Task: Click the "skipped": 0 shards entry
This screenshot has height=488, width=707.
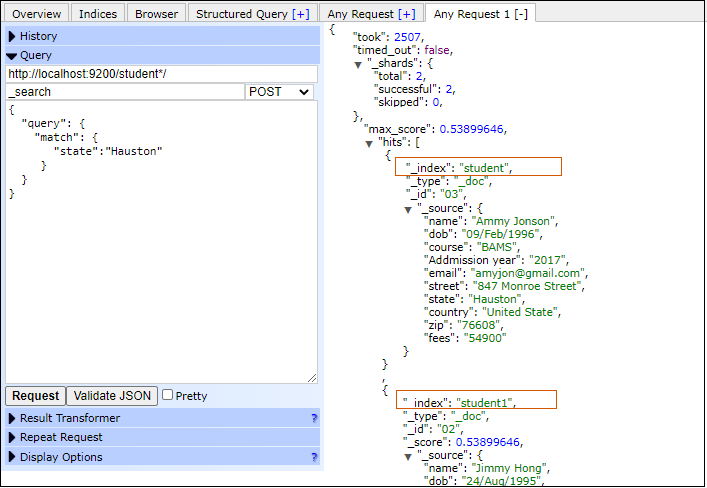Action: click(x=408, y=102)
